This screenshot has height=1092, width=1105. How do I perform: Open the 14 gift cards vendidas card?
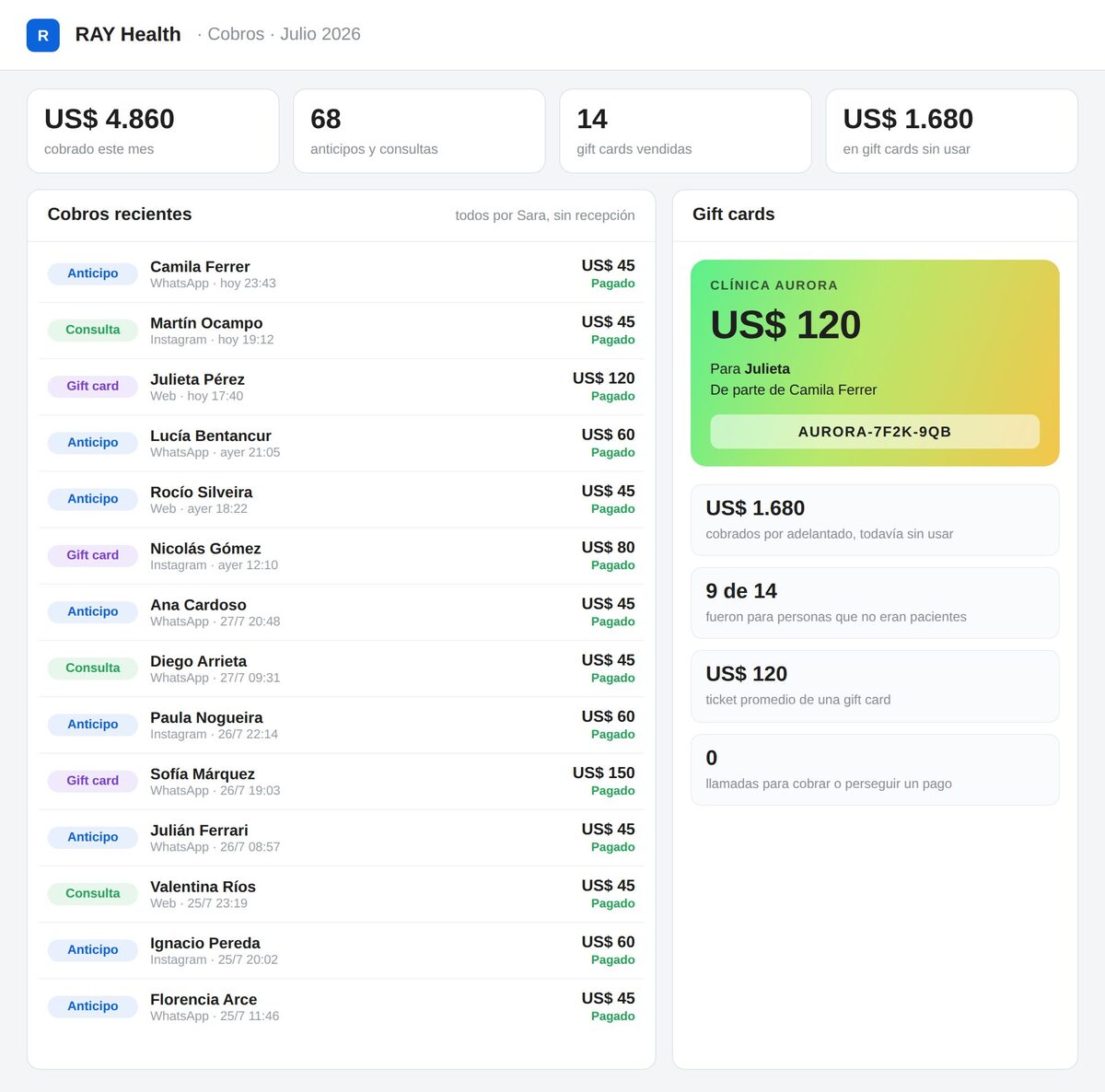(685, 131)
